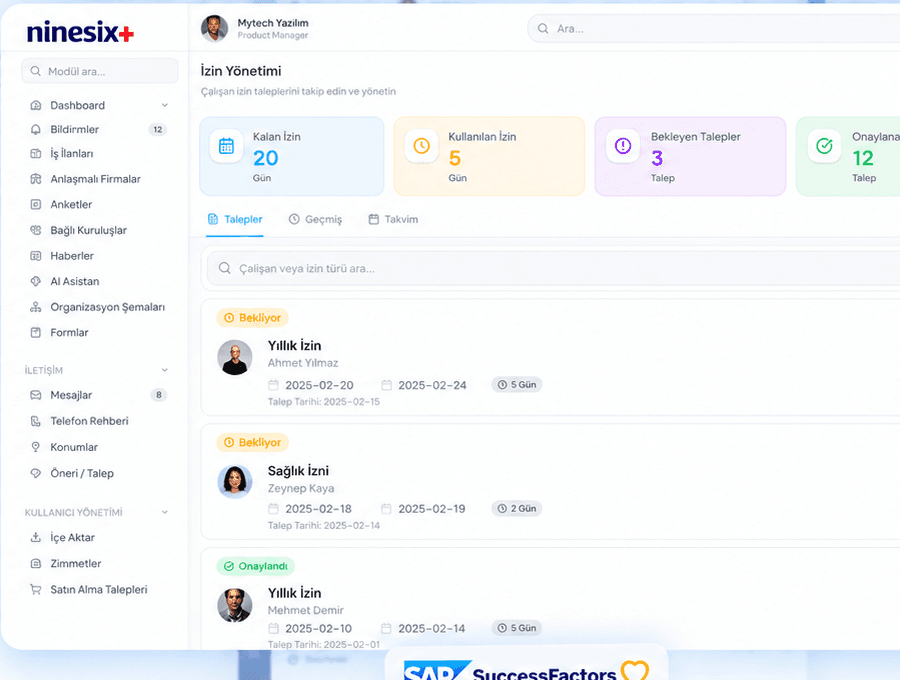Click the Mesajlar count badge 8

click(x=159, y=395)
